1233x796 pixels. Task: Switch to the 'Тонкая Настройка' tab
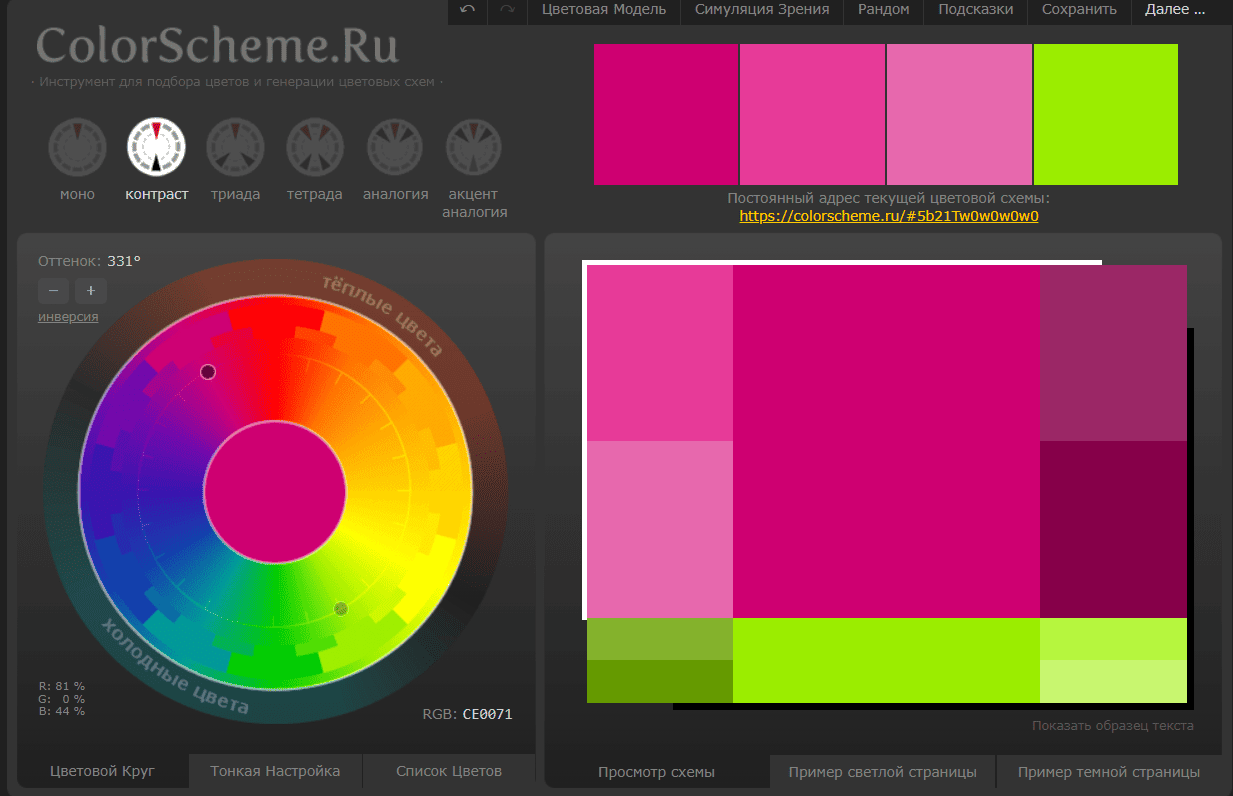click(x=275, y=771)
